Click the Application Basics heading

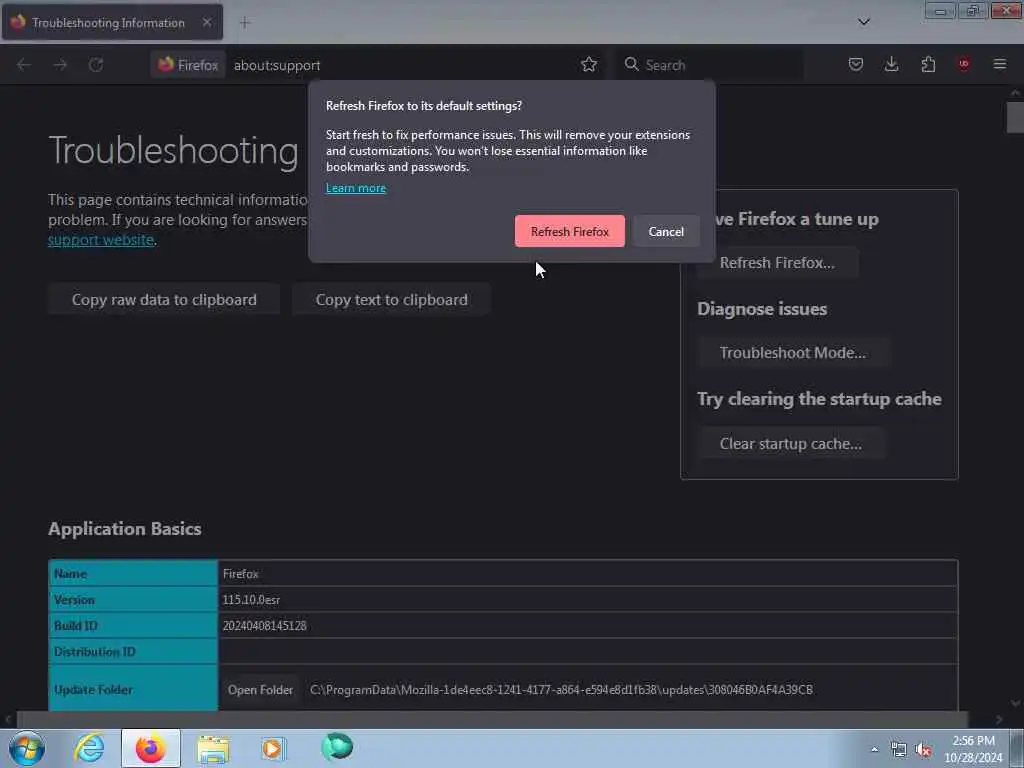coord(125,529)
